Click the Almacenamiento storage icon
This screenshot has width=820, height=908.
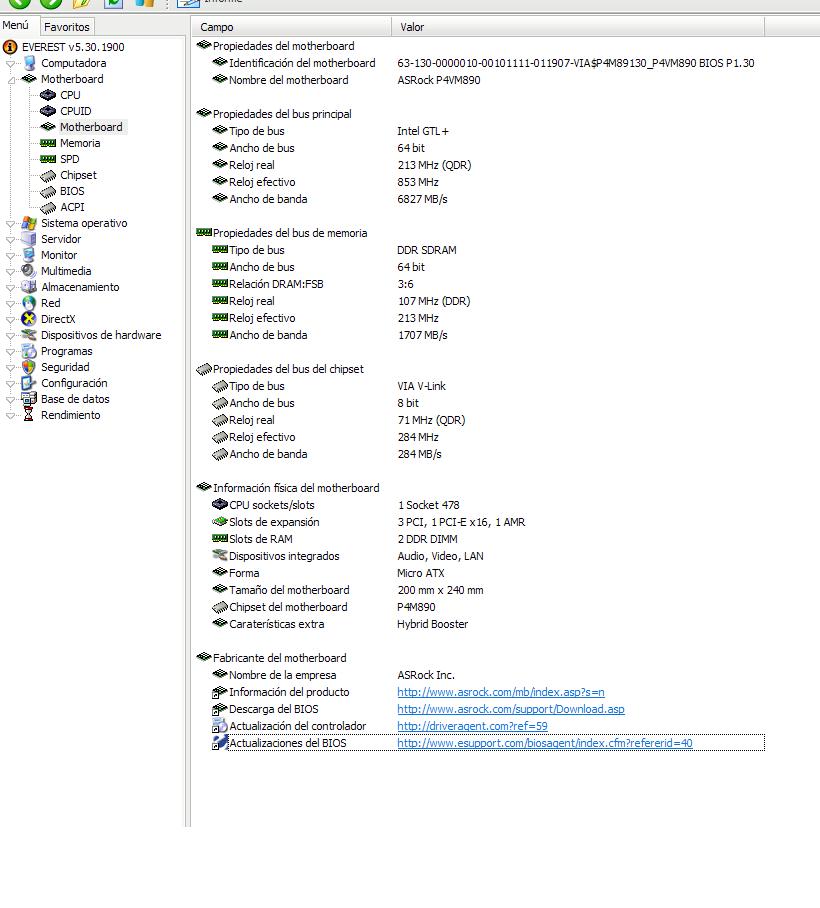pos(29,287)
